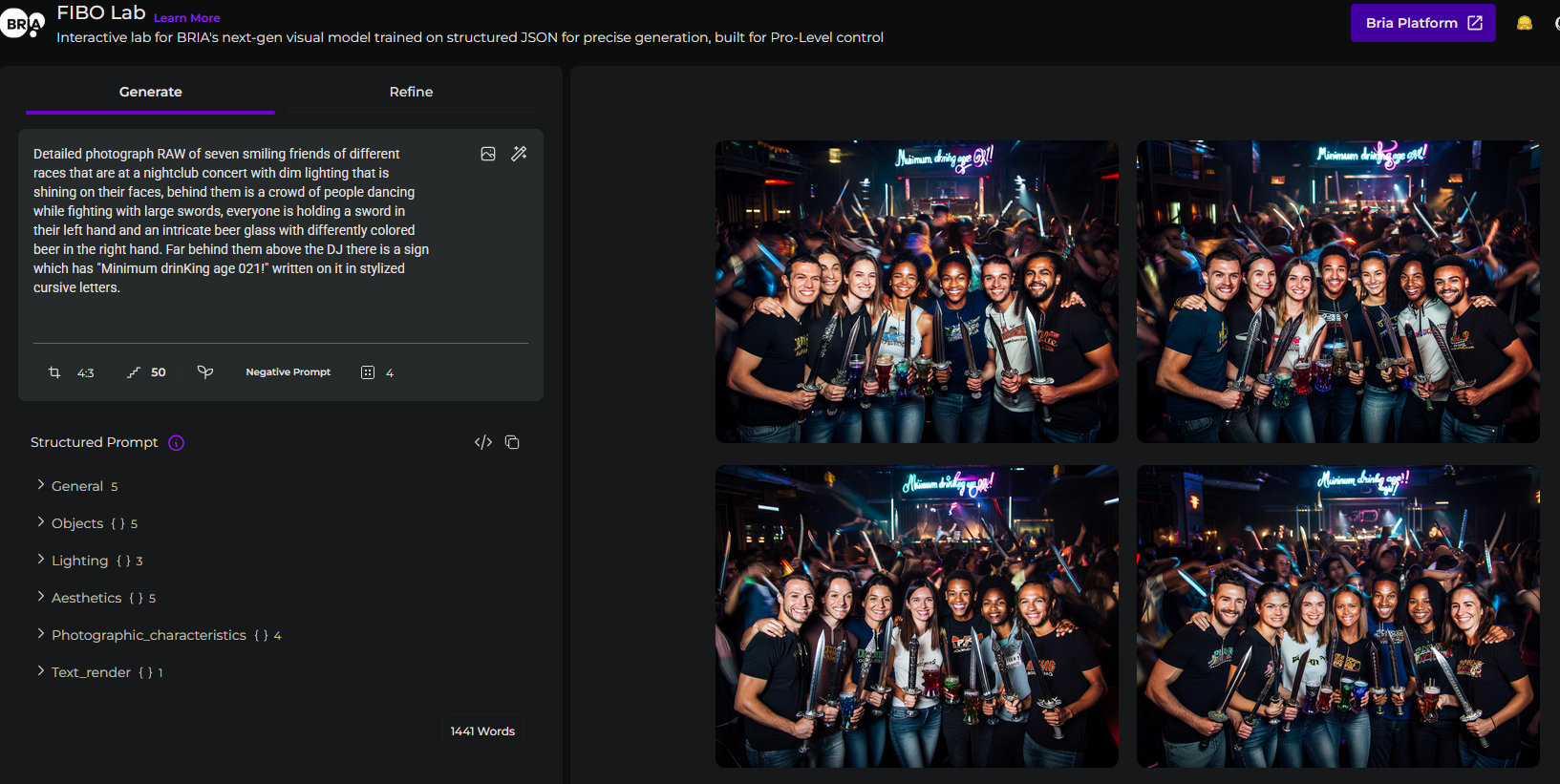This screenshot has width=1560, height=784.
Task: Switch to the Refine tab
Action: coord(411,92)
